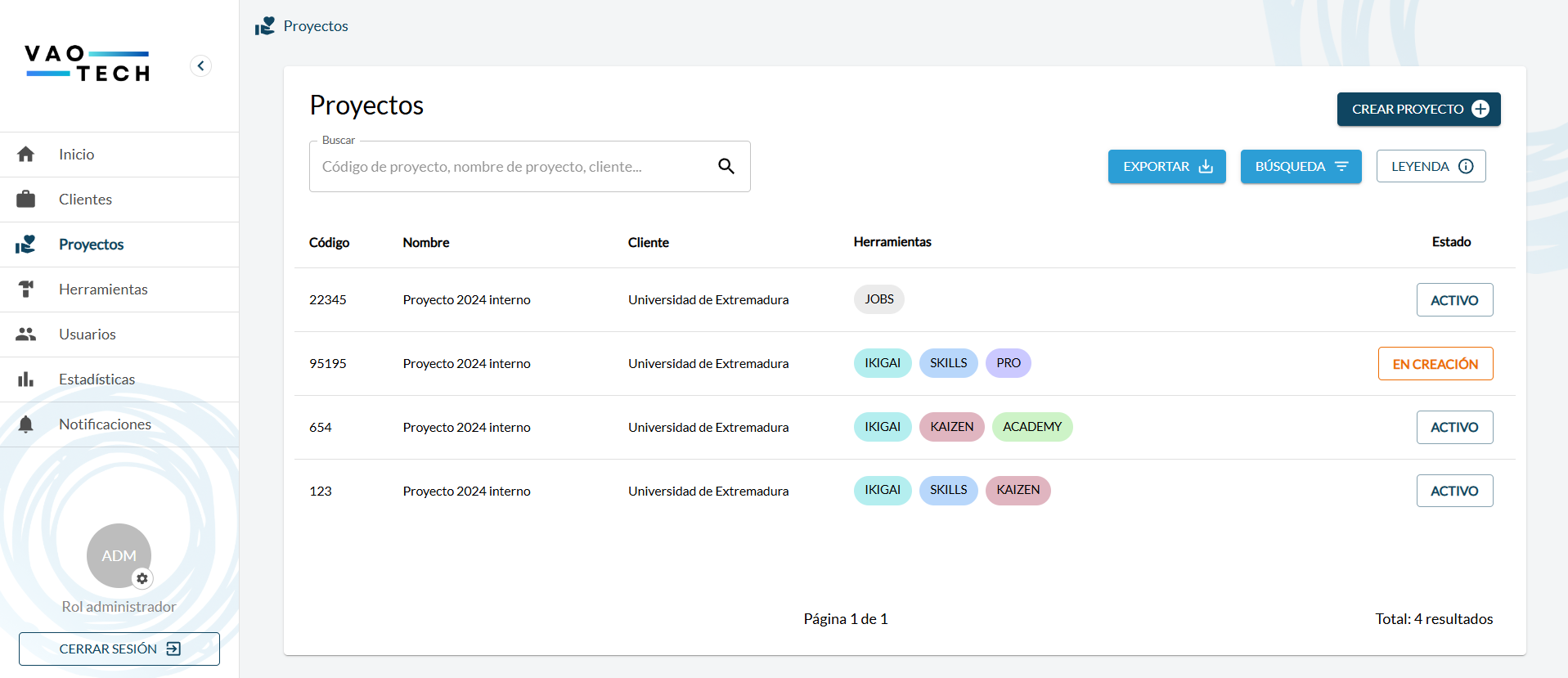Click the Usuarios people icon

click(26, 335)
